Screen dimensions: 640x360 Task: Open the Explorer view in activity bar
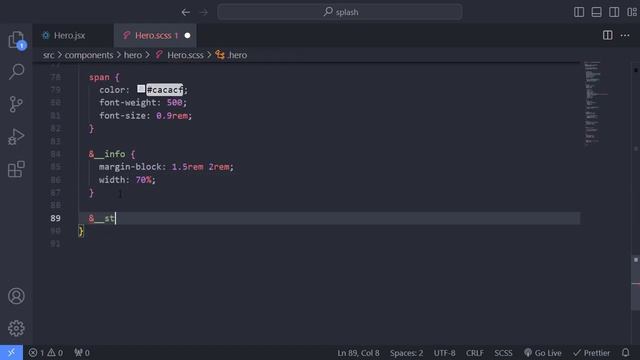[16, 40]
